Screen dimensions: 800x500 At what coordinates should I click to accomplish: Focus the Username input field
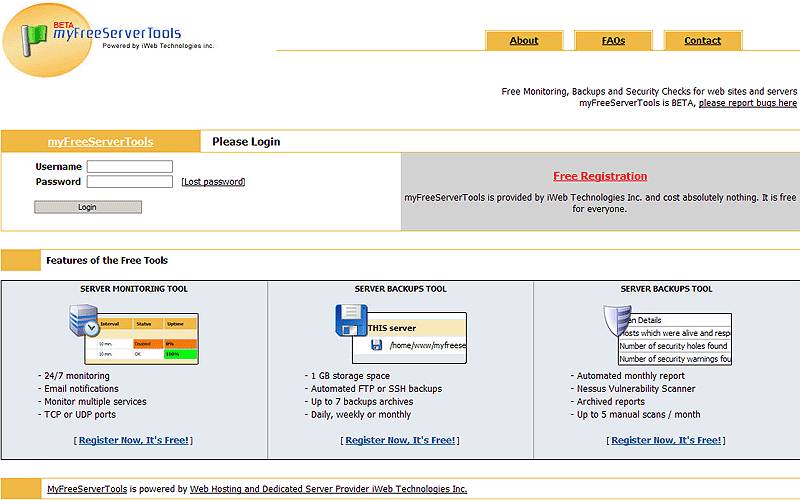[x=130, y=166]
